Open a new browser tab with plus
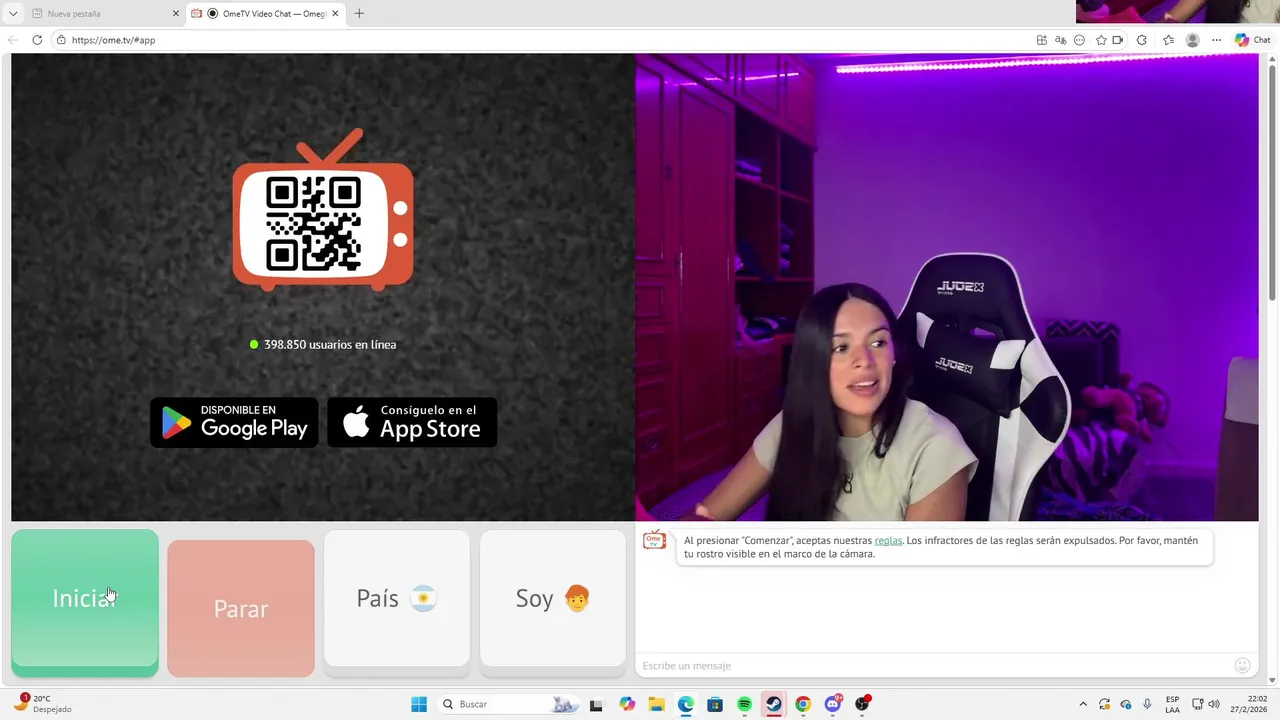 pyautogui.click(x=359, y=14)
